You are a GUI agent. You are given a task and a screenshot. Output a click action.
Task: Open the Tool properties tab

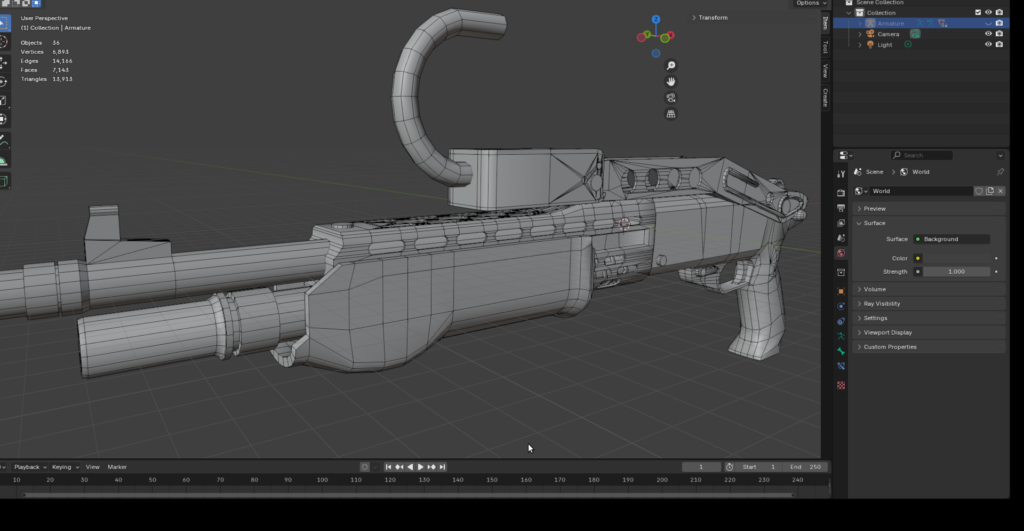(x=841, y=174)
